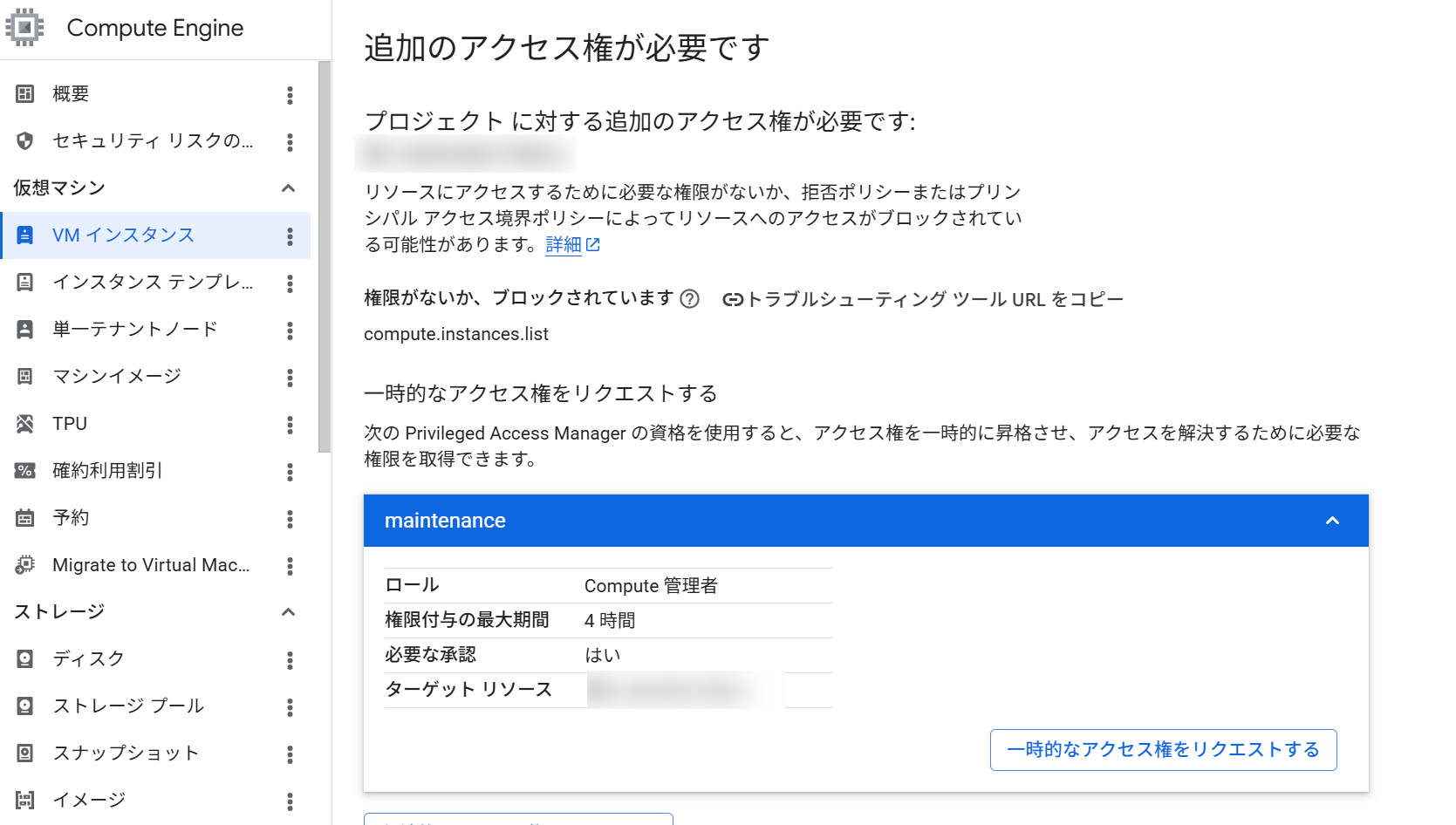Click the スナップショット camera icon
The height and width of the screenshot is (825, 1456).
(x=24, y=753)
